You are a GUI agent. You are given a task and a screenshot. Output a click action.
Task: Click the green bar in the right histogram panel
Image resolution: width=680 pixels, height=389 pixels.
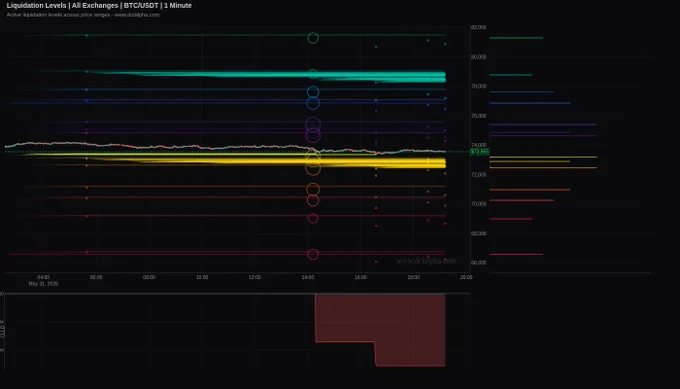(x=516, y=38)
